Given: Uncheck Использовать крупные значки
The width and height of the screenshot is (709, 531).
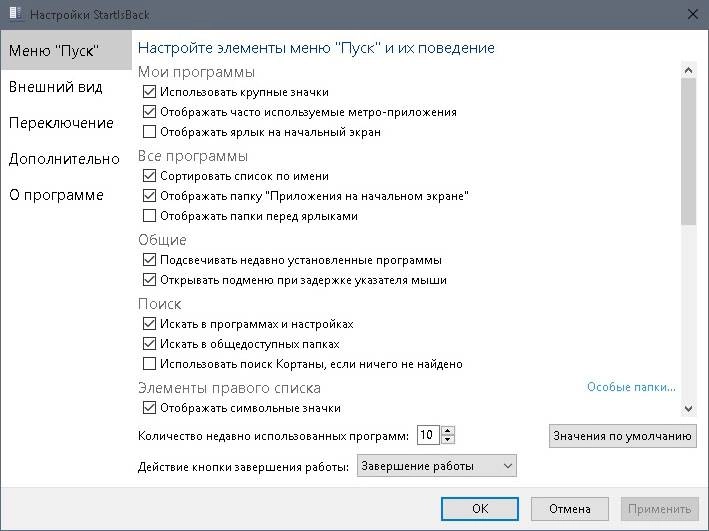Looking at the screenshot, I should 149,92.
